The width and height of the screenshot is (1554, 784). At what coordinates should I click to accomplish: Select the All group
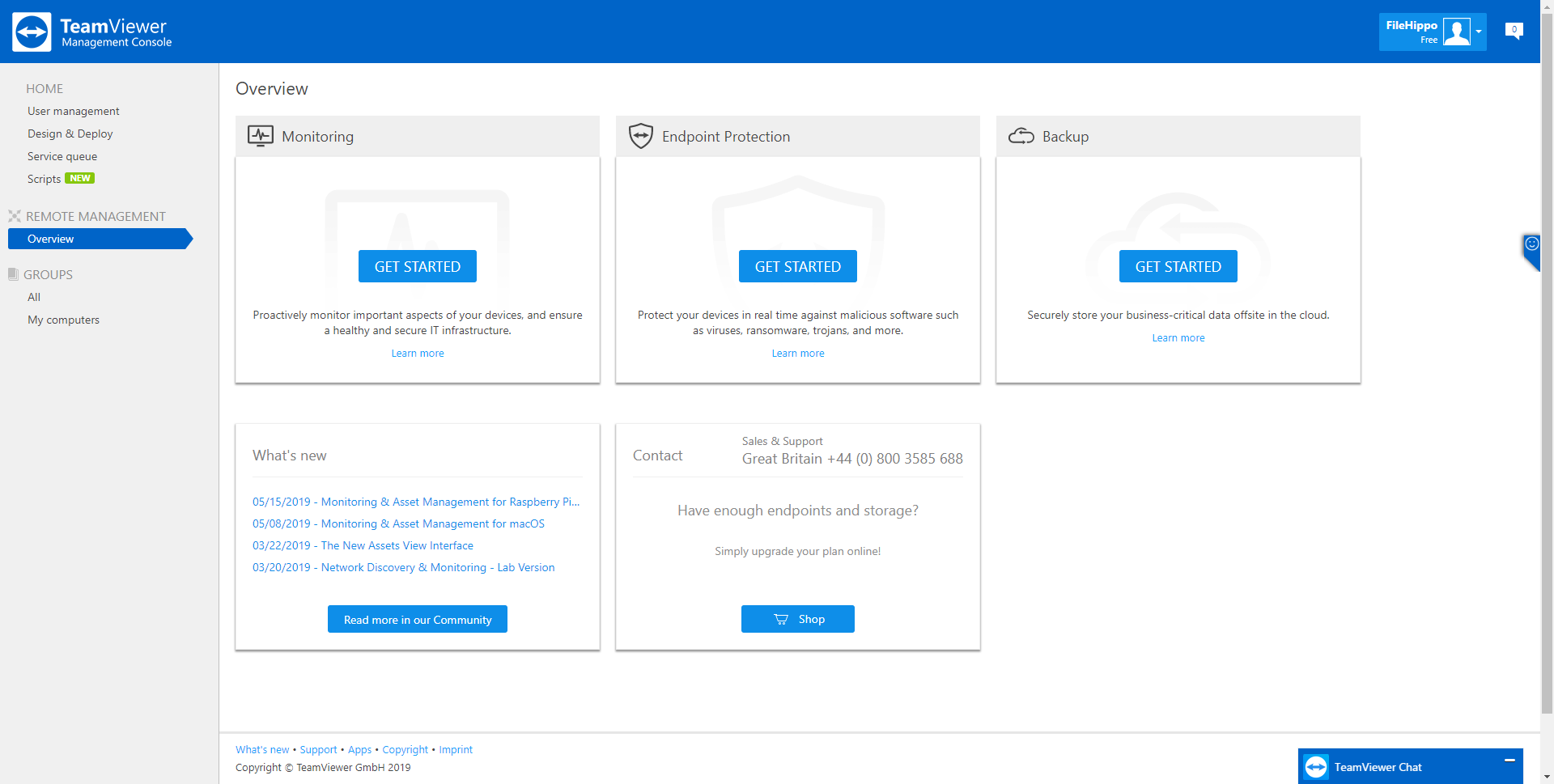tap(34, 297)
